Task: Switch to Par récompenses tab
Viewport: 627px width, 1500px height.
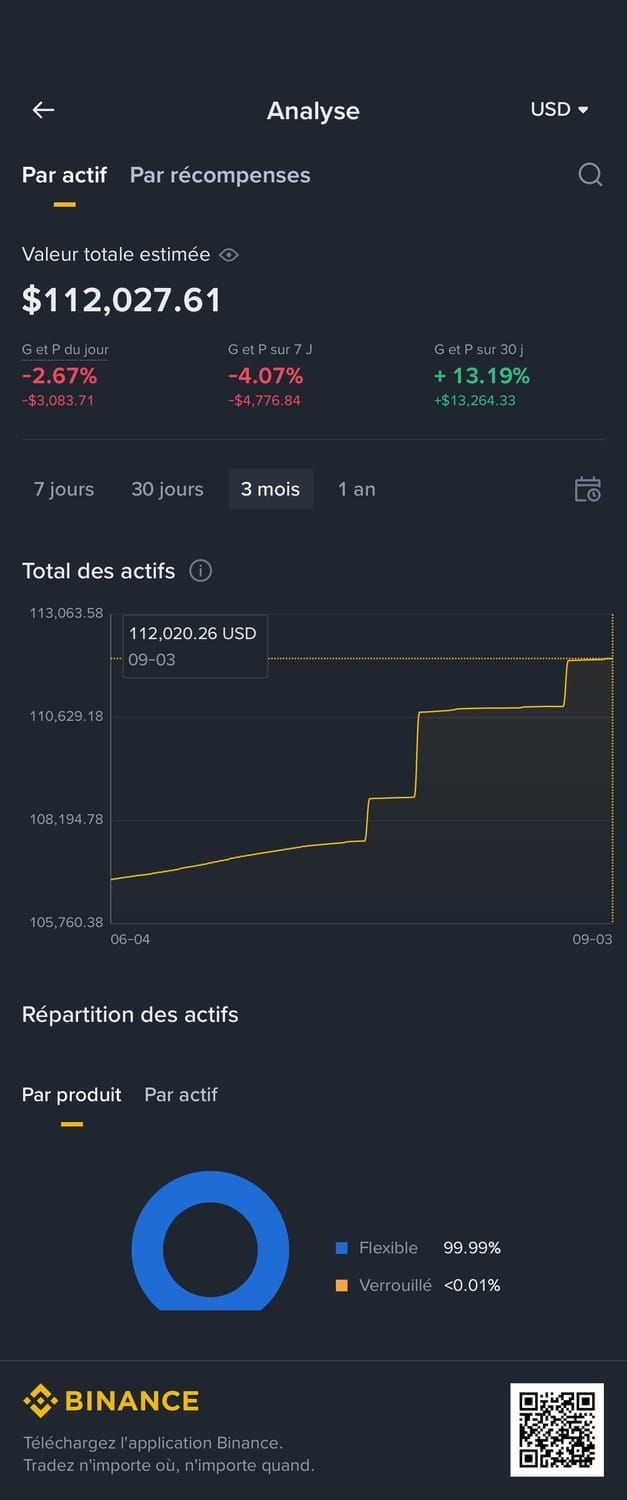Action: (220, 175)
